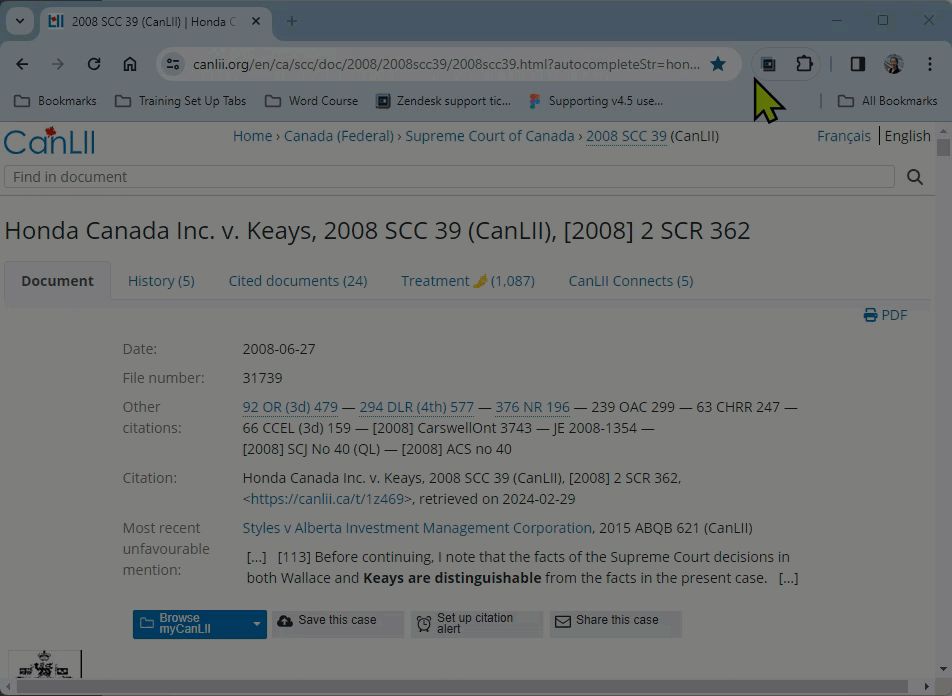Click the search magnifier icon
Image resolution: width=952 pixels, height=696 pixels.
coord(915,177)
